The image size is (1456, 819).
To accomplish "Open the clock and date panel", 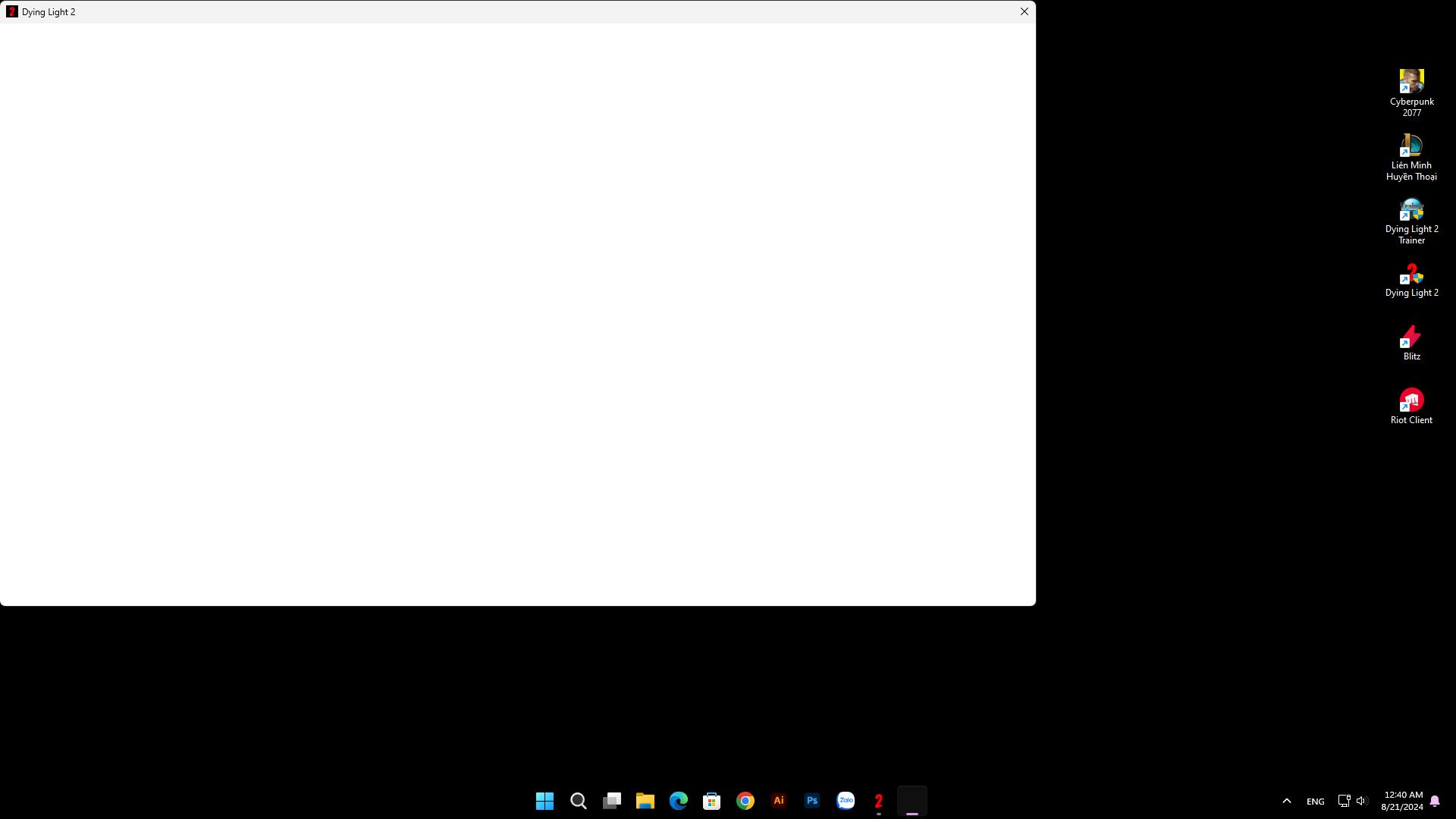I will click(x=1402, y=801).
